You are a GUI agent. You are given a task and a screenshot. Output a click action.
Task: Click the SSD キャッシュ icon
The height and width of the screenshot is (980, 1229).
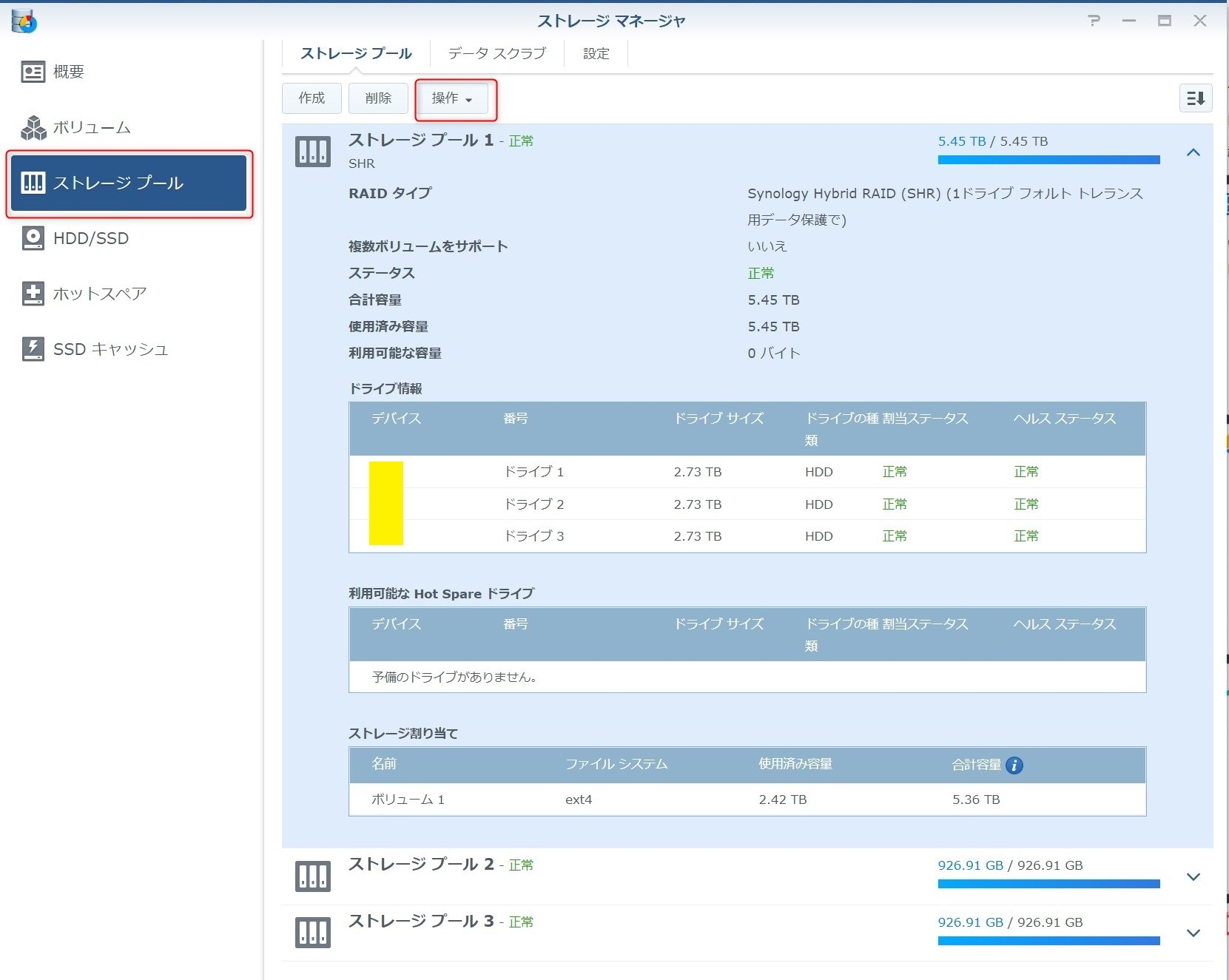[33, 349]
